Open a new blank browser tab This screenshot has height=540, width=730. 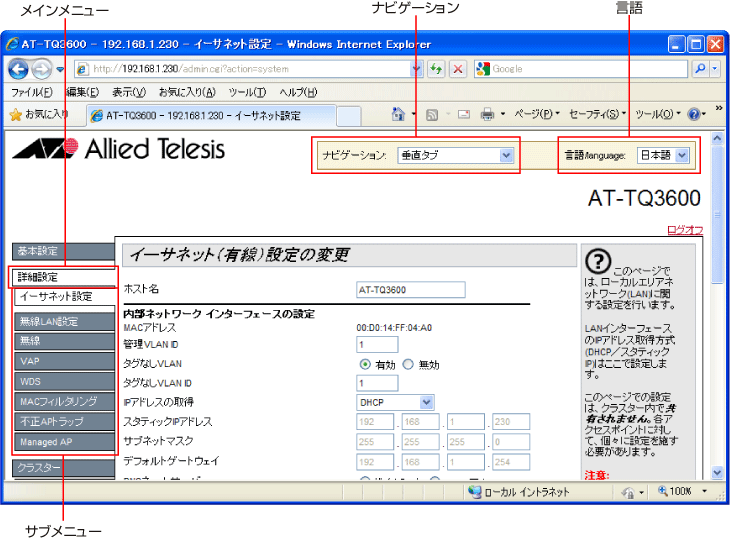[x=349, y=116]
